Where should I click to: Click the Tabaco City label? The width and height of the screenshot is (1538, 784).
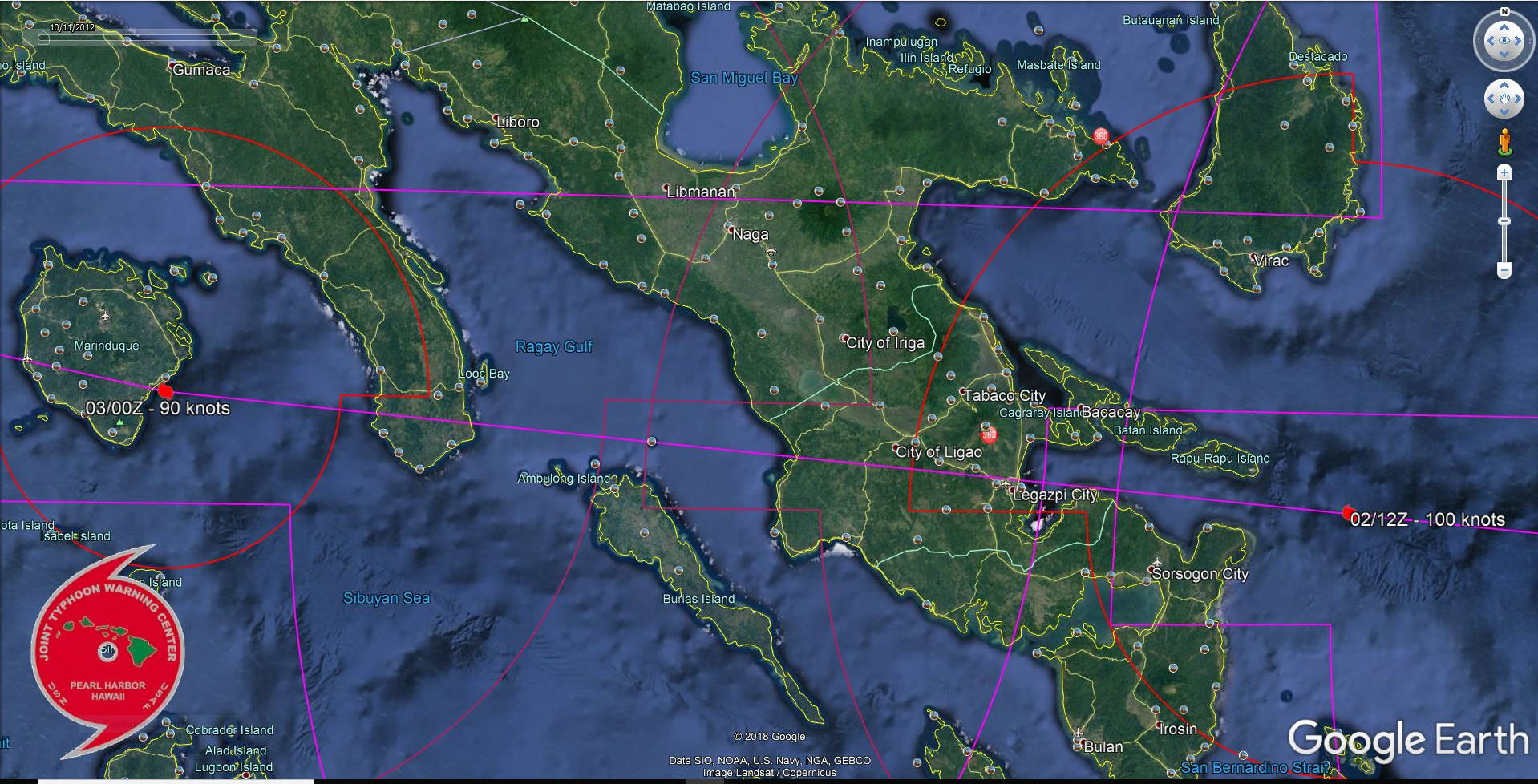[1004, 395]
